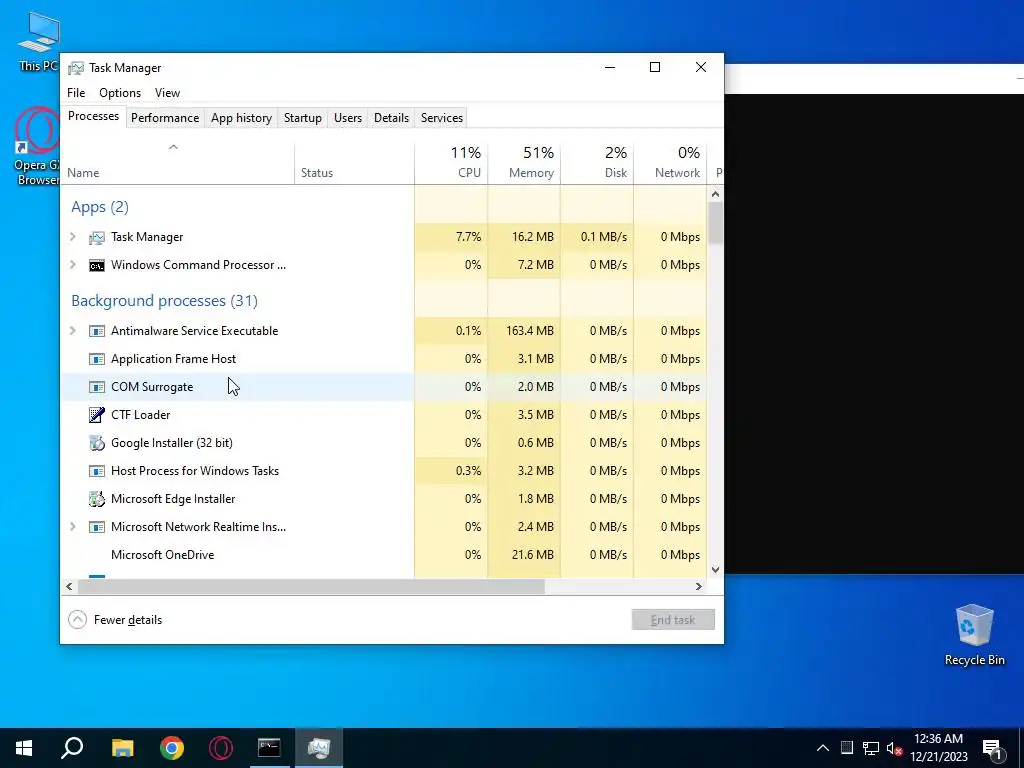This screenshot has width=1024, height=768.
Task: Click the taskbar clock and date
Action: (938, 748)
